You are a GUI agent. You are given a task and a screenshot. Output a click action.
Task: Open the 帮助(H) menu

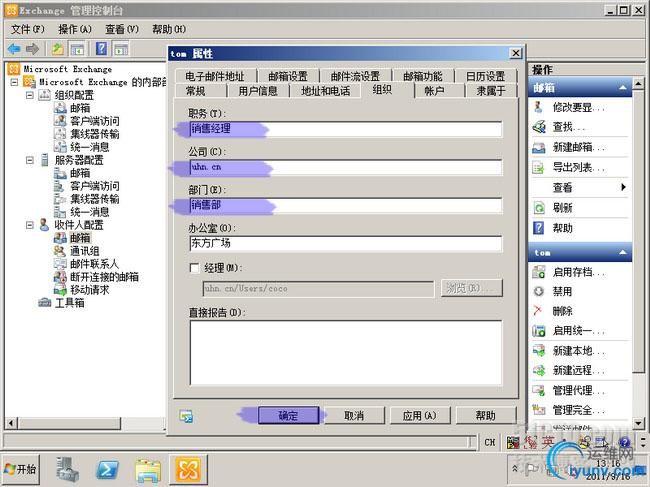(169, 29)
